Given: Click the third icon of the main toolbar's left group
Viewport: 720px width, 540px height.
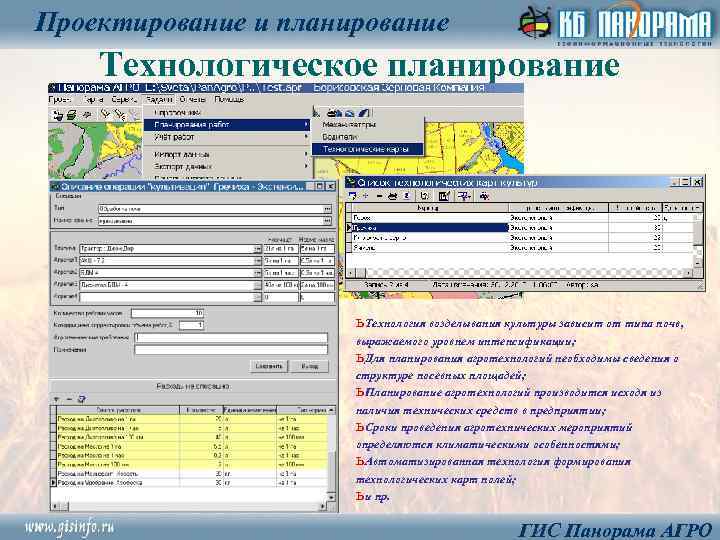Looking at the screenshot, I should pos(86,115).
